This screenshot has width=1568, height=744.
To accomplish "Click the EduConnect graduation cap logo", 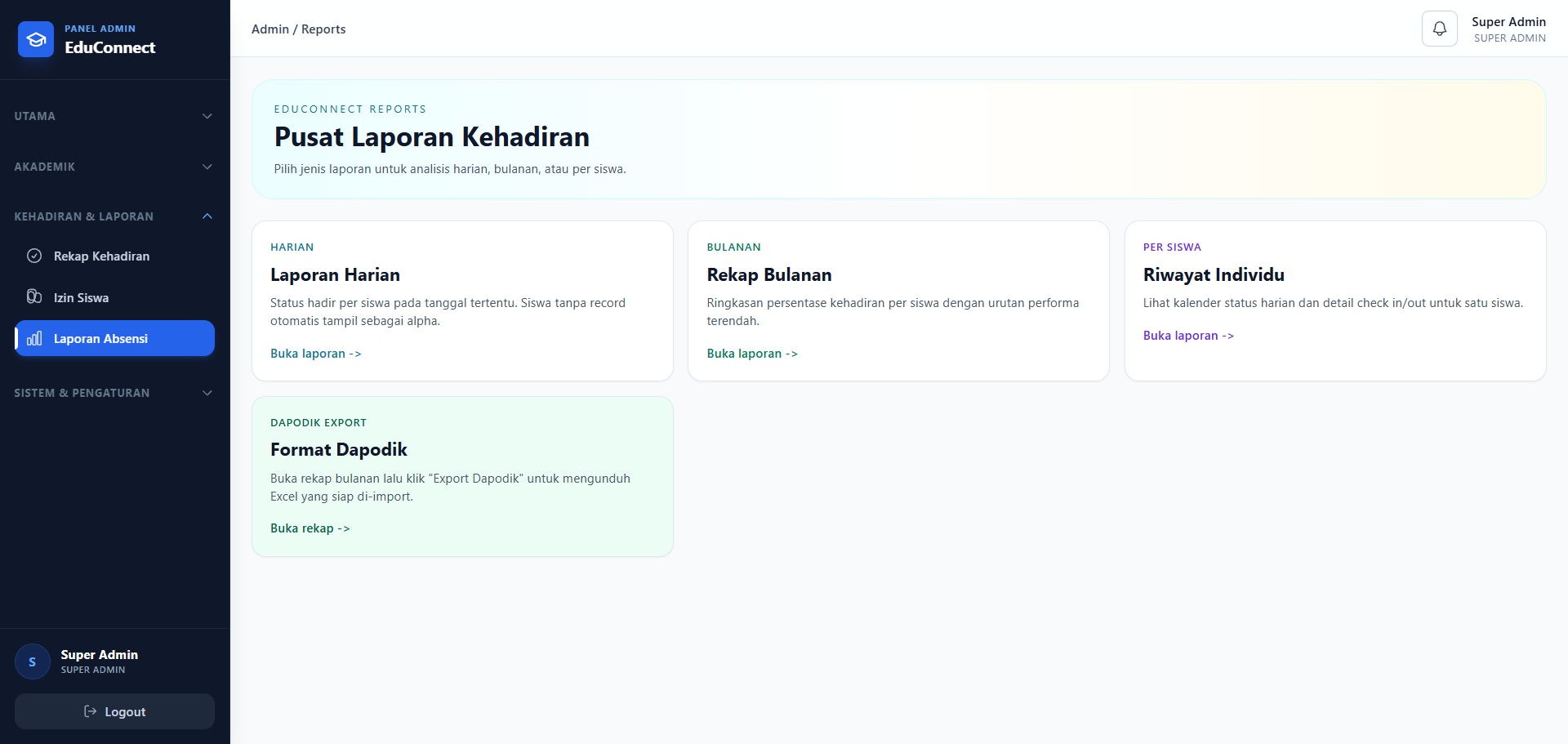I will pos(36,39).
